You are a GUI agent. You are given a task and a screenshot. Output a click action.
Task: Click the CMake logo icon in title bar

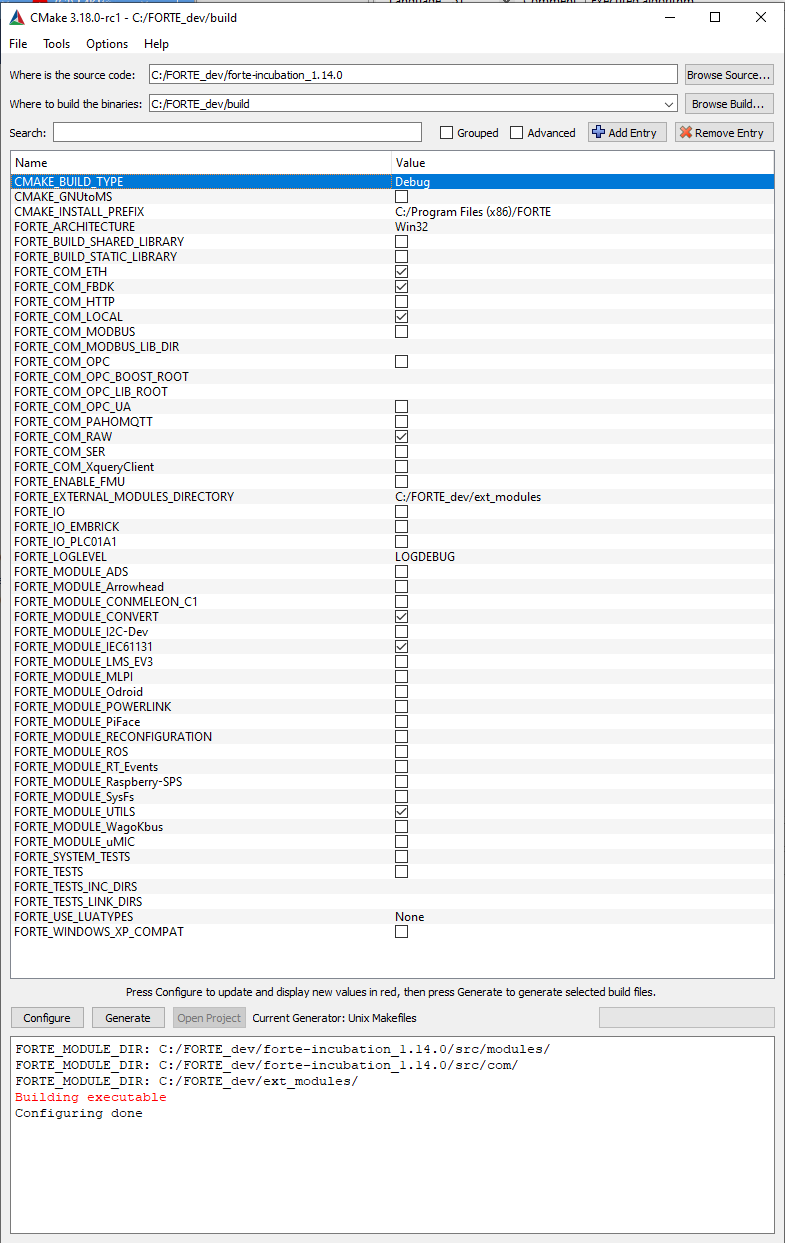click(17, 17)
